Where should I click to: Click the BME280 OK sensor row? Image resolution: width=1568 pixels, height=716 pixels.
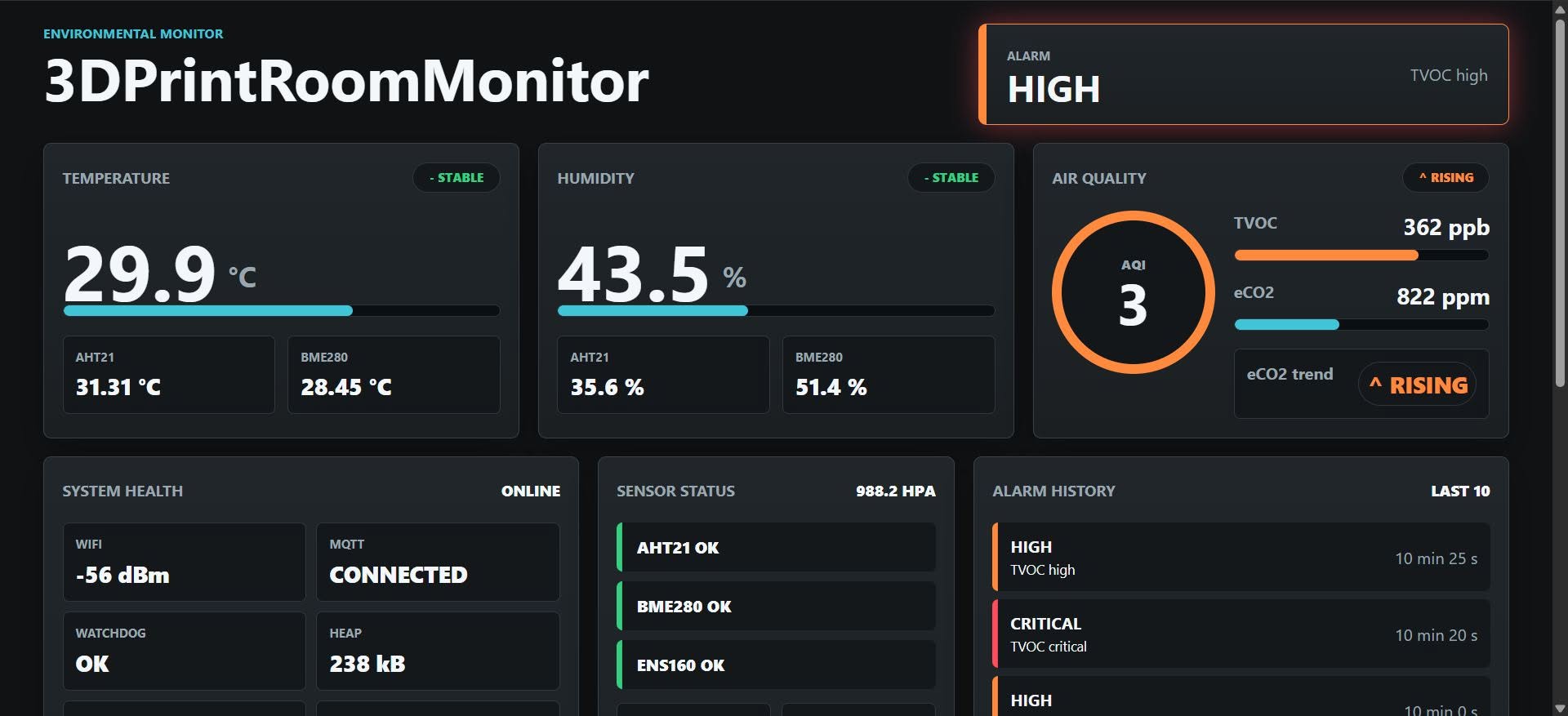[x=776, y=607]
